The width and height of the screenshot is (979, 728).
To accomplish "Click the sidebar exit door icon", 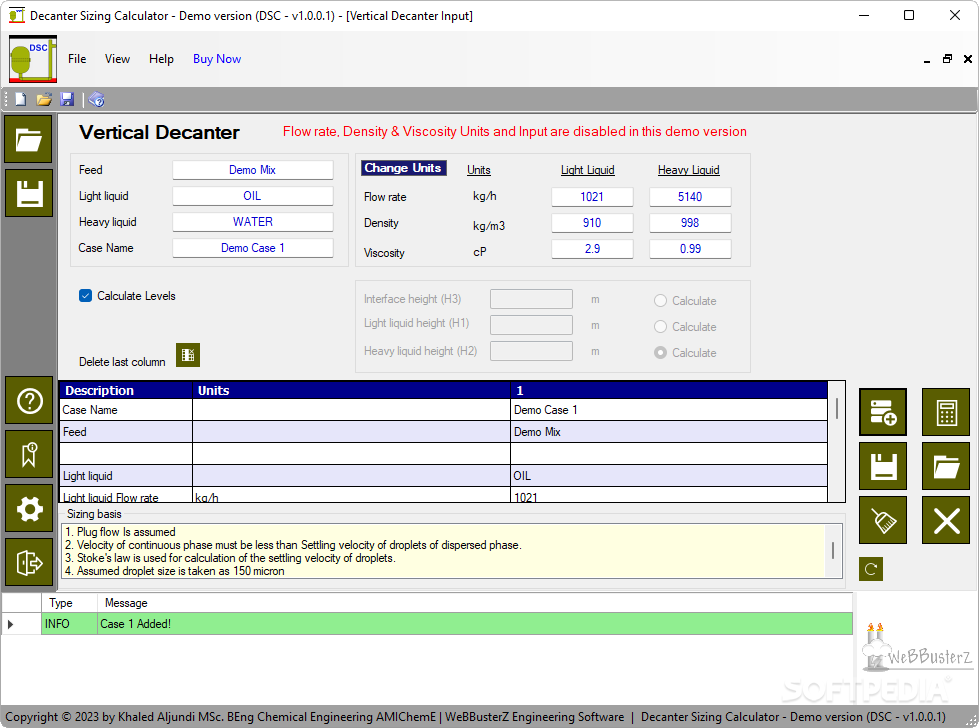I will 29,563.
